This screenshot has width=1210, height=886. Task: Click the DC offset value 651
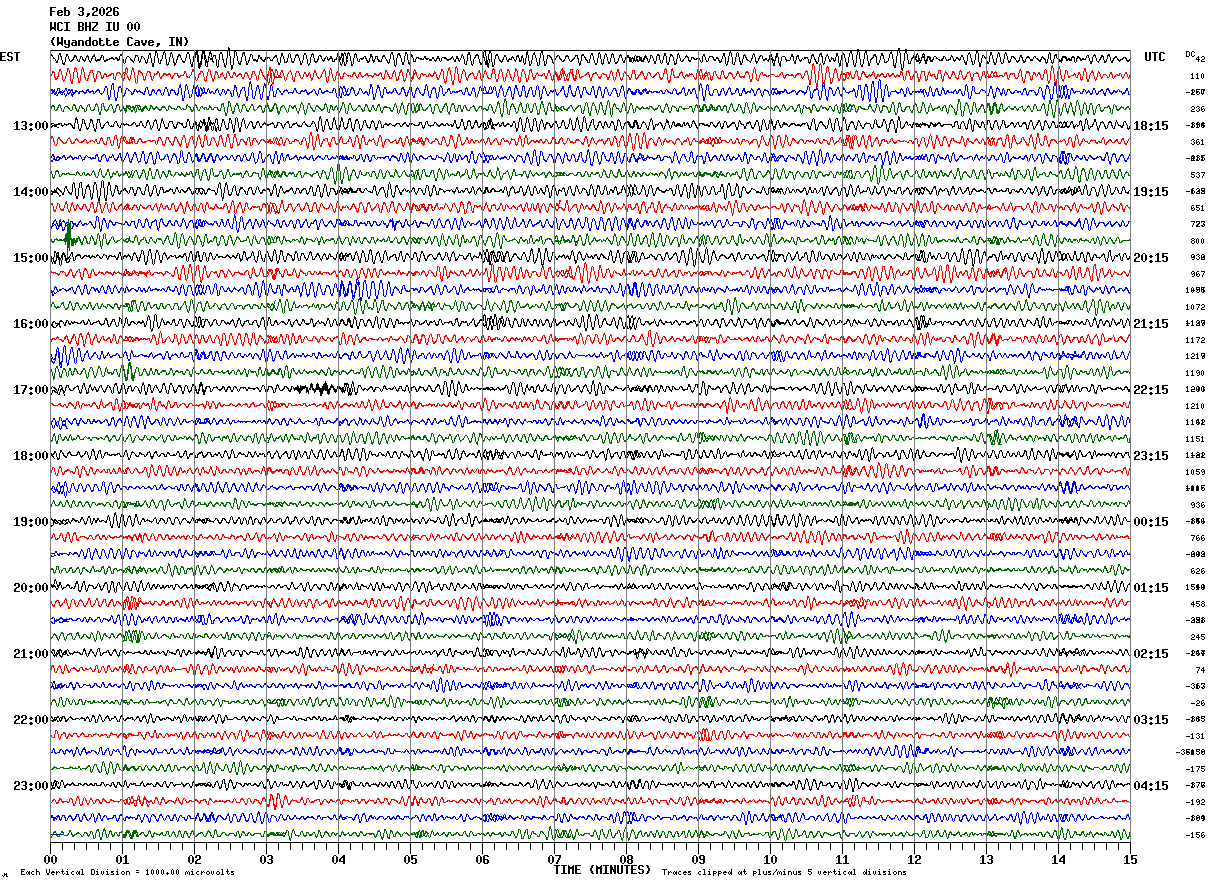(x=1197, y=208)
